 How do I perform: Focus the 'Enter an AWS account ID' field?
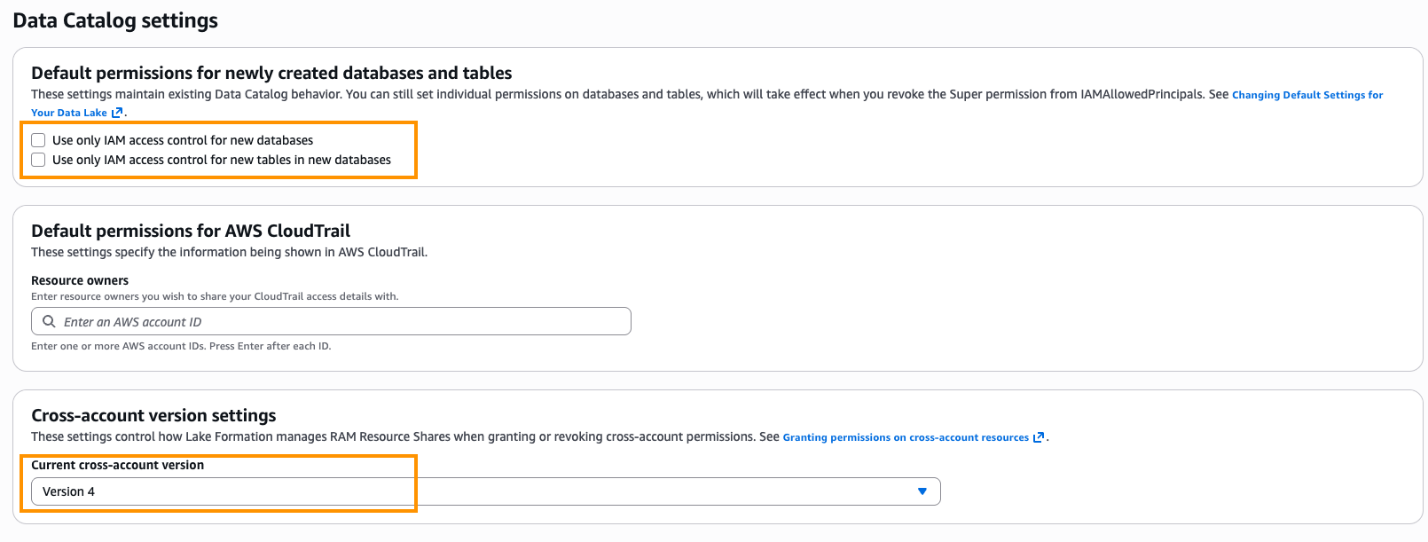pyautogui.click(x=340, y=322)
